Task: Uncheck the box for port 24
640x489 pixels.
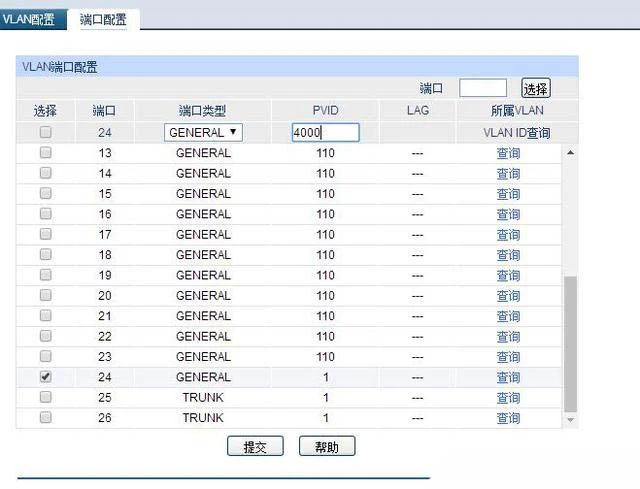Action: [46, 377]
